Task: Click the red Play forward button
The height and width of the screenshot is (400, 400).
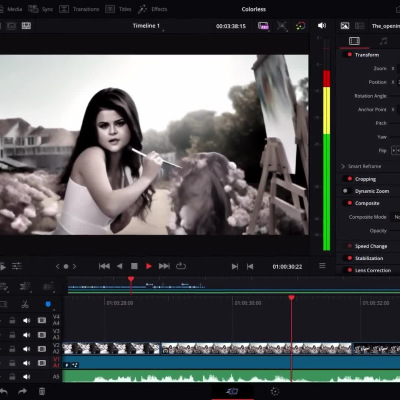Action: tap(149, 266)
